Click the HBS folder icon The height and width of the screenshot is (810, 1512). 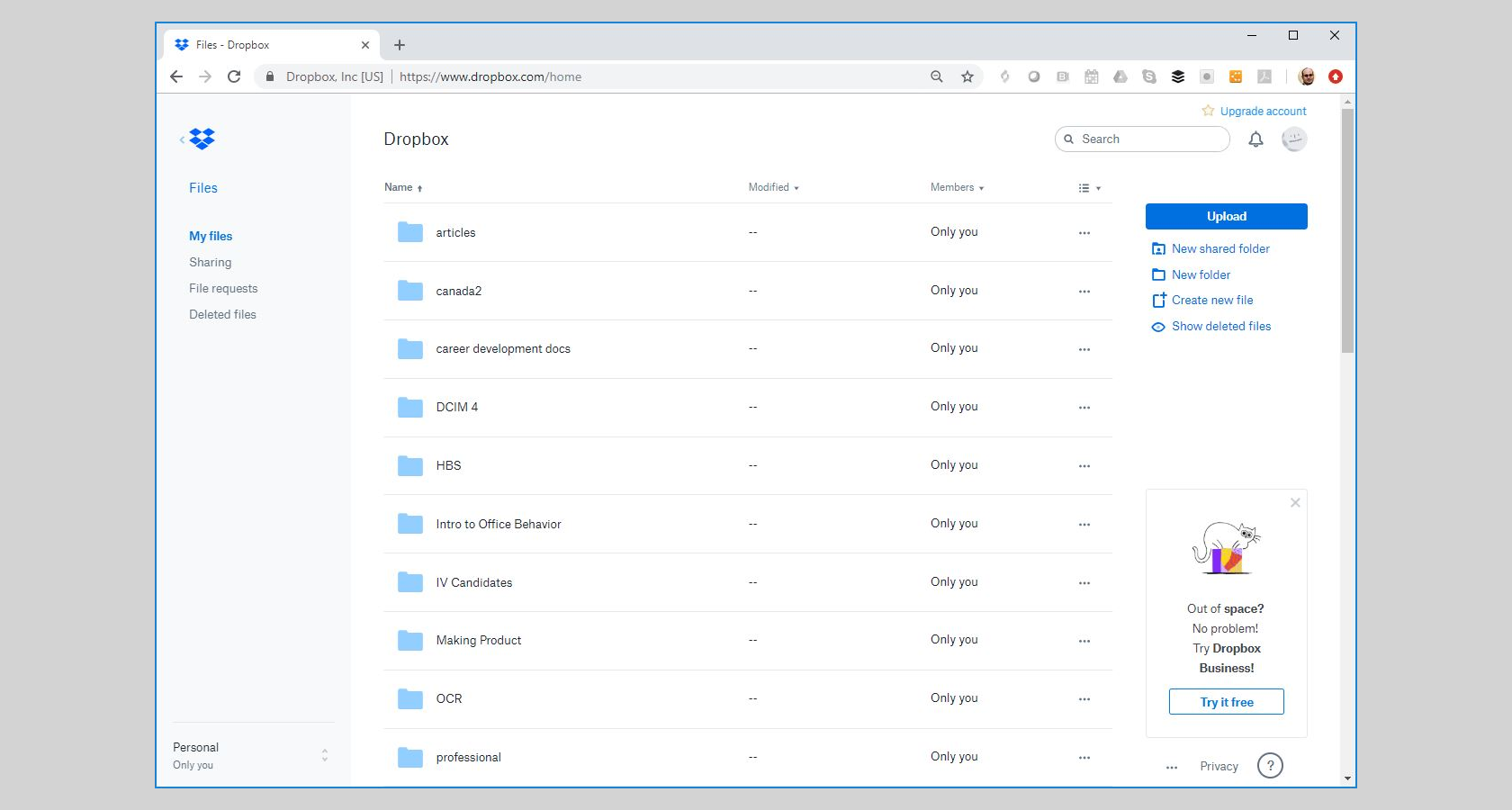[x=410, y=465]
